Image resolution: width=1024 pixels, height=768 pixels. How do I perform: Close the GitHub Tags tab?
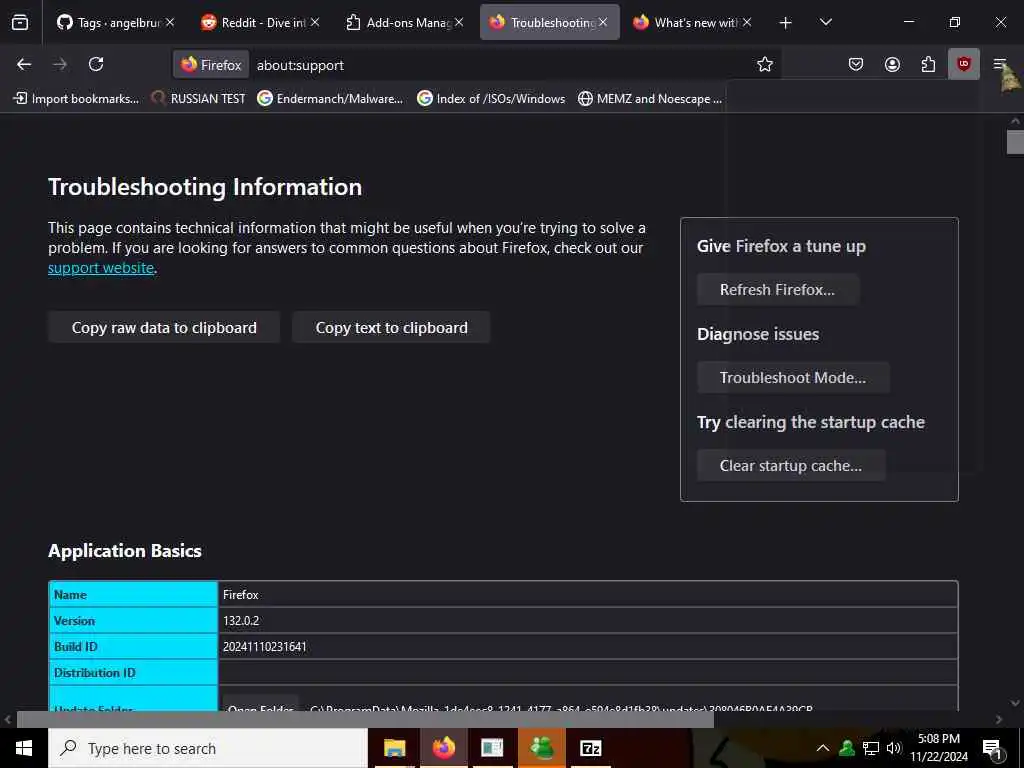(x=170, y=22)
